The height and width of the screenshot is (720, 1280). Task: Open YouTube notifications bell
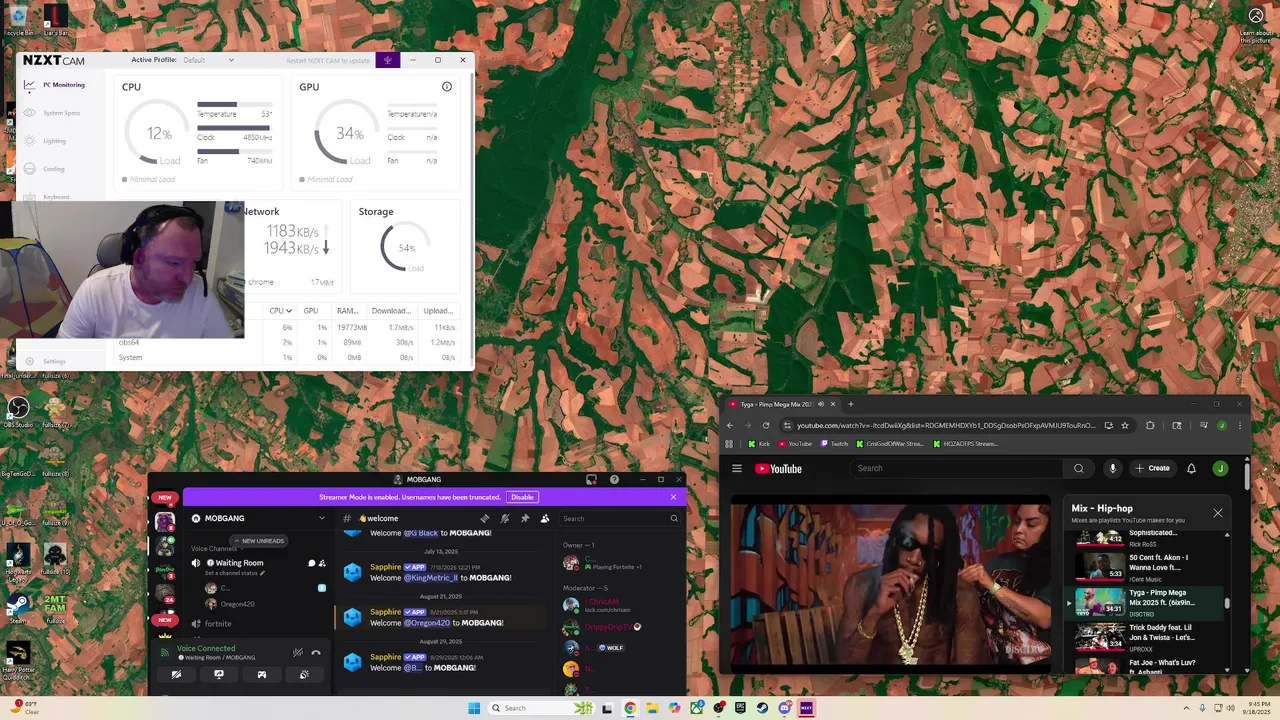[1191, 468]
